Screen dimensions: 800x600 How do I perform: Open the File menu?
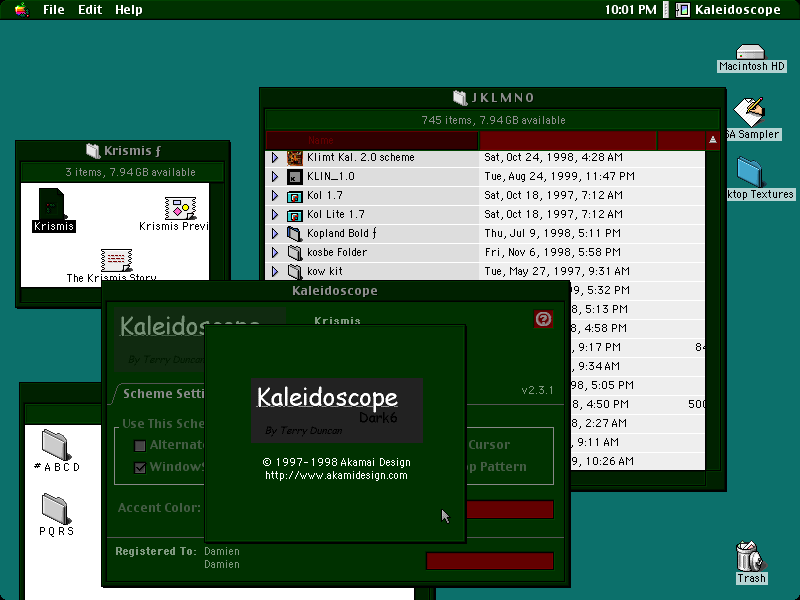(x=54, y=10)
